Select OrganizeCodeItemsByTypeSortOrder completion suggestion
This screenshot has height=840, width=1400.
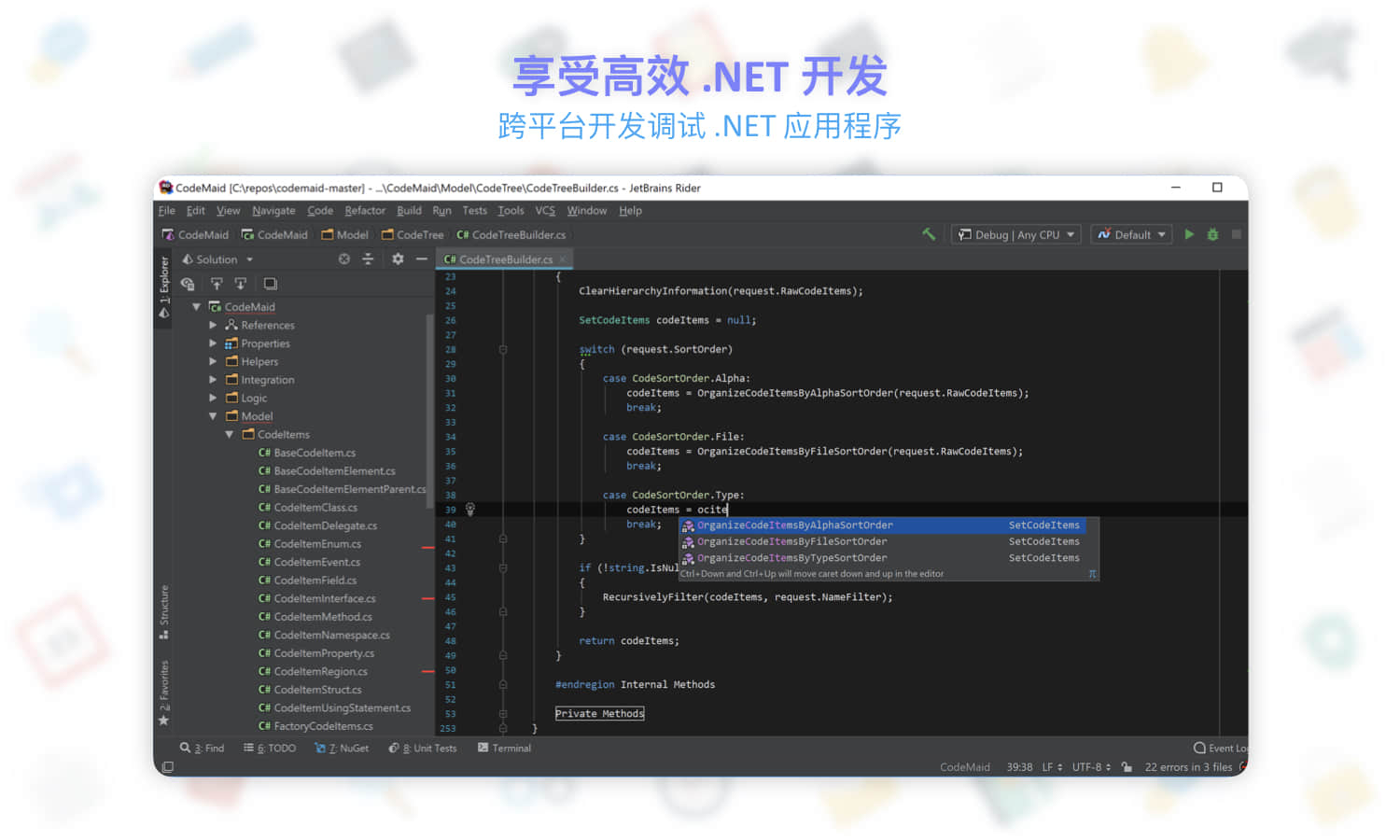tap(882, 558)
